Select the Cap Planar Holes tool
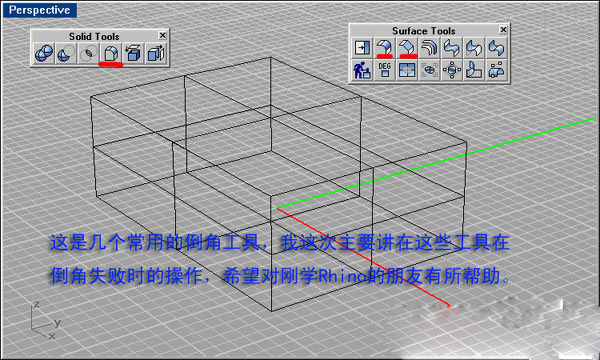The height and width of the screenshot is (360, 600). (x=133, y=53)
